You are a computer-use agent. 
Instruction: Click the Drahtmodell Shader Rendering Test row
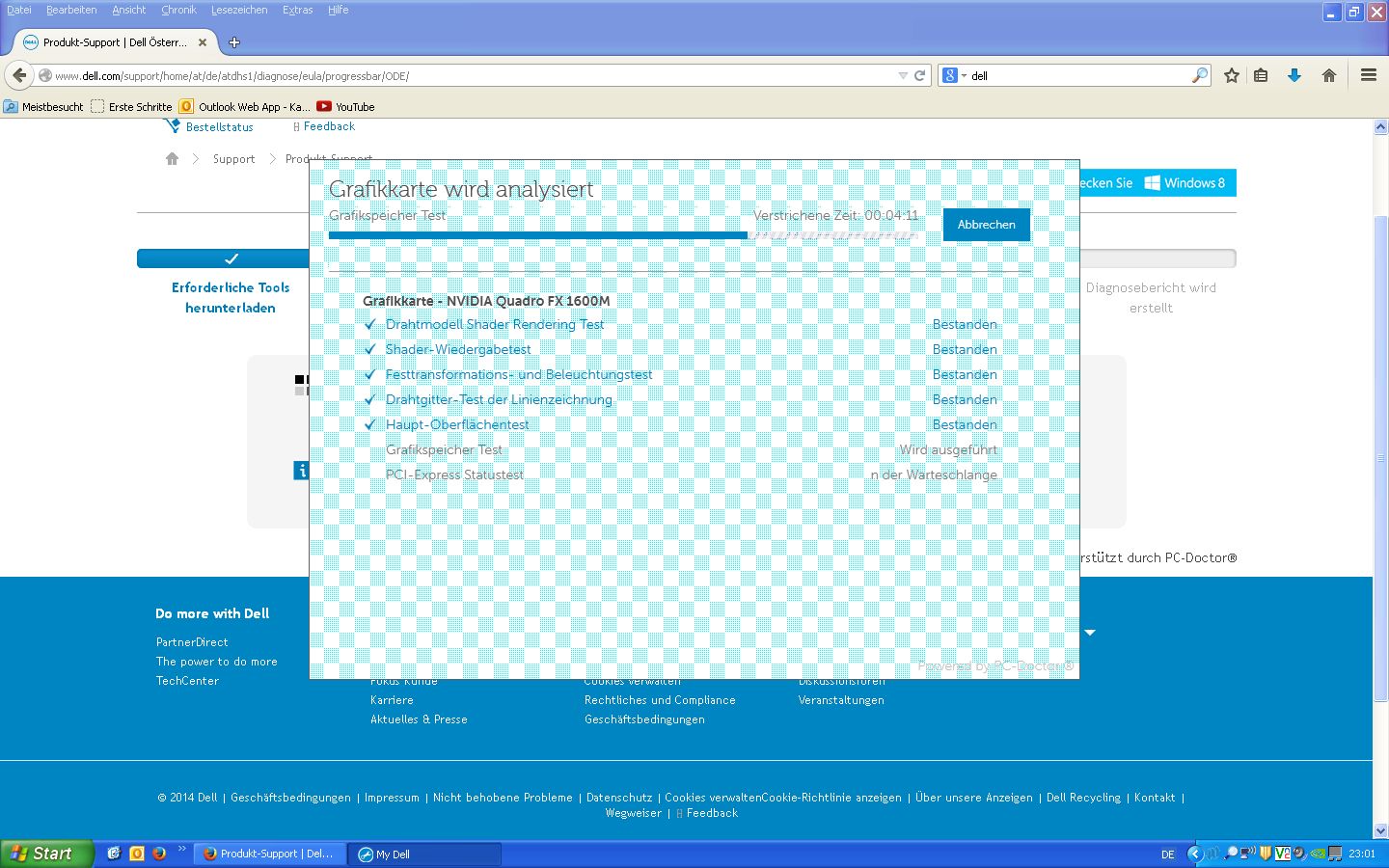point(680,324)
